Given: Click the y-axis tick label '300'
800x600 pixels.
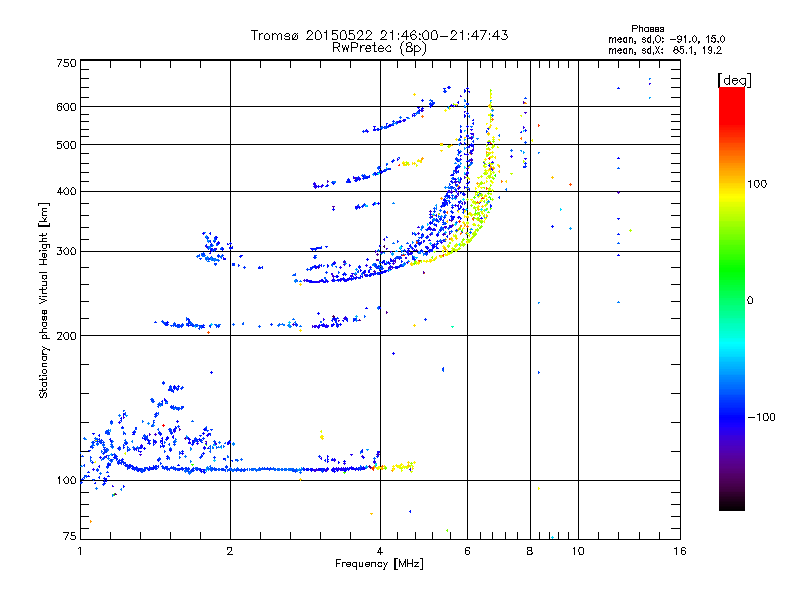Looking at the screenshot, I should click(x=67, y=252).
